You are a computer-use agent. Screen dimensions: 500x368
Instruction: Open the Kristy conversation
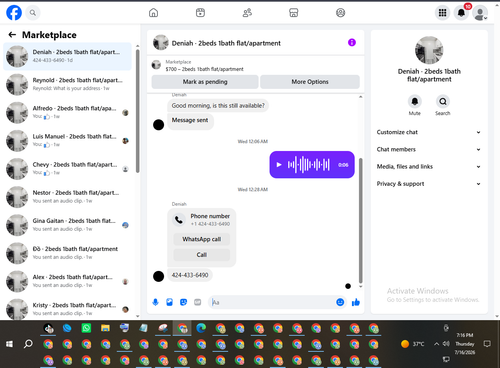point(67,309)
